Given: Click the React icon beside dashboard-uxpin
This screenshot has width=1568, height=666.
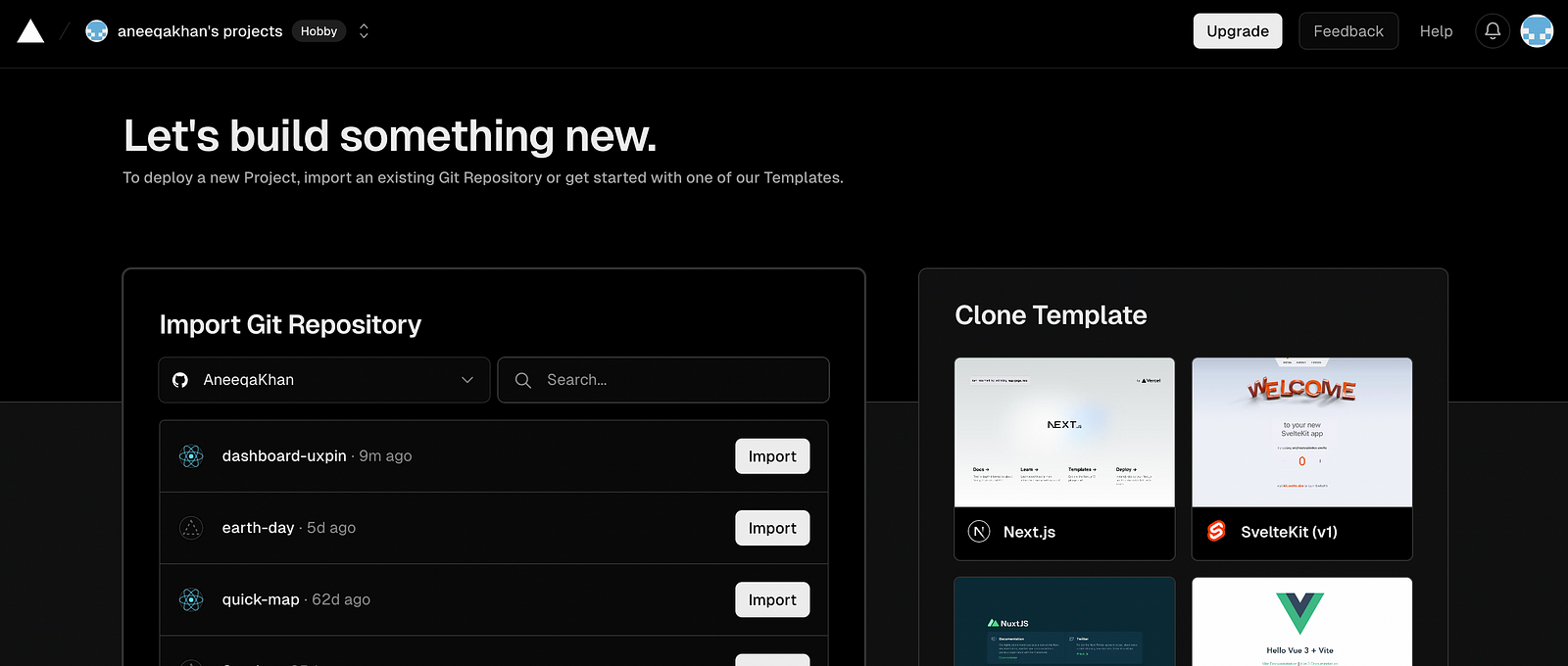Looking at the screenshot, I should (191, 456).
